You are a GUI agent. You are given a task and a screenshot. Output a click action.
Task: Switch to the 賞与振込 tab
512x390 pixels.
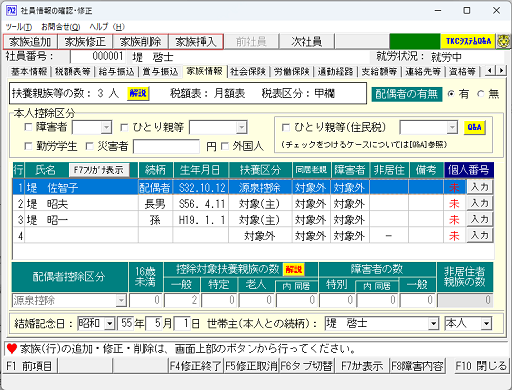160,71
